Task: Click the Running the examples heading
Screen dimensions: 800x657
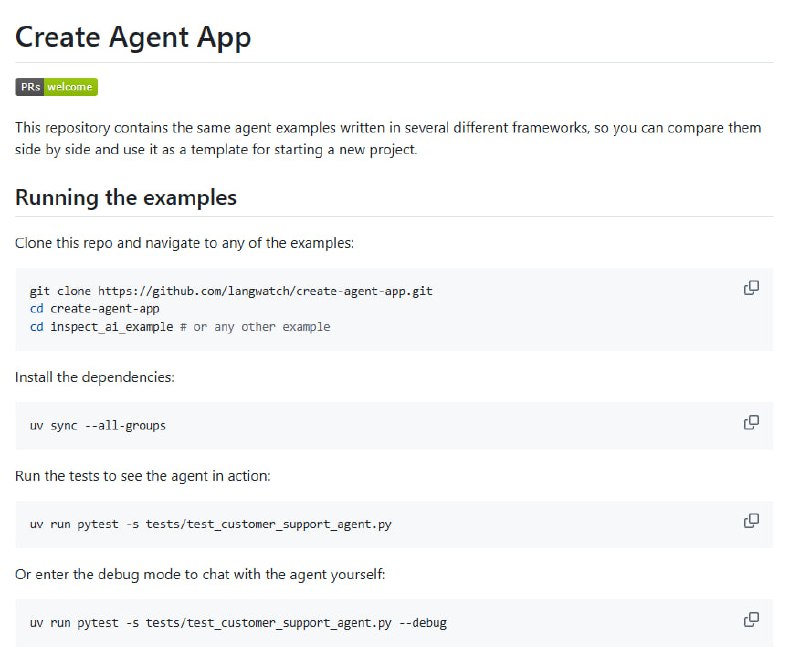Action: point(125,197)
